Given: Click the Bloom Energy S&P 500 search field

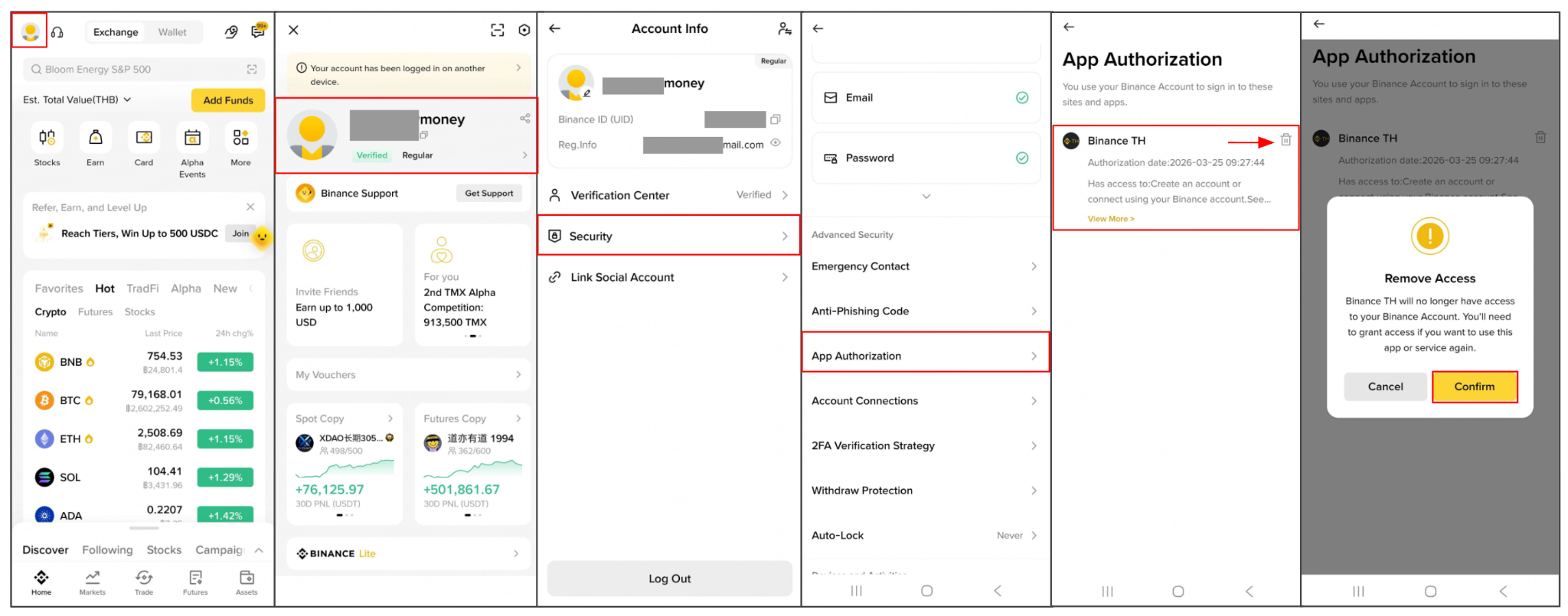Looking at the screenshot, I should pyautogui.click(x=144, y=70).
